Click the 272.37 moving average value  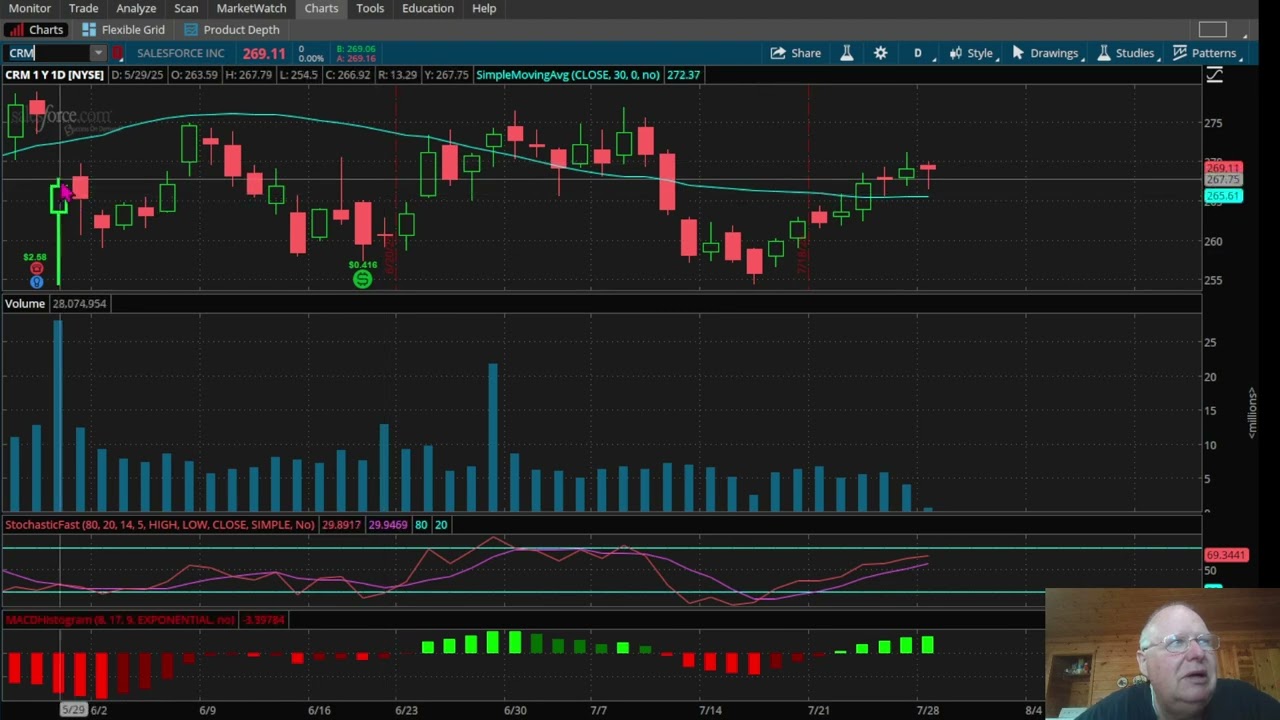tap(683, 75)
